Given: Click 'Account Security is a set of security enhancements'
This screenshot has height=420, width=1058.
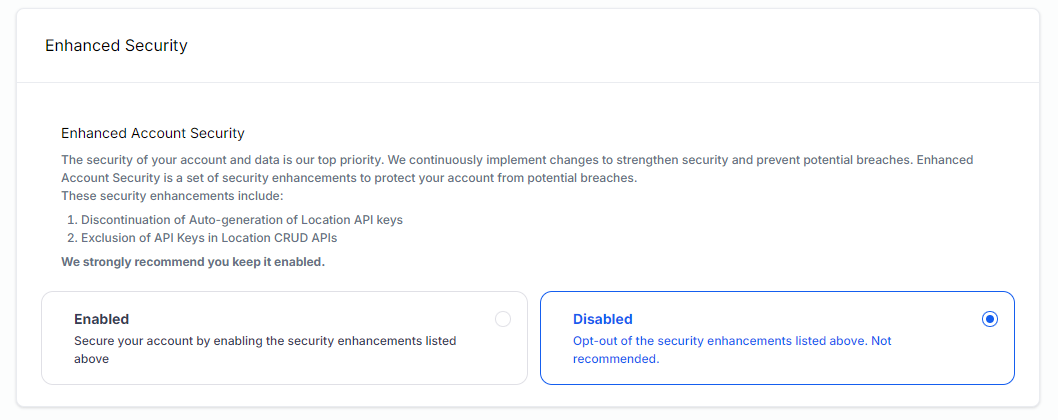Looking at the screenshot, I should [x=349, y=178].
